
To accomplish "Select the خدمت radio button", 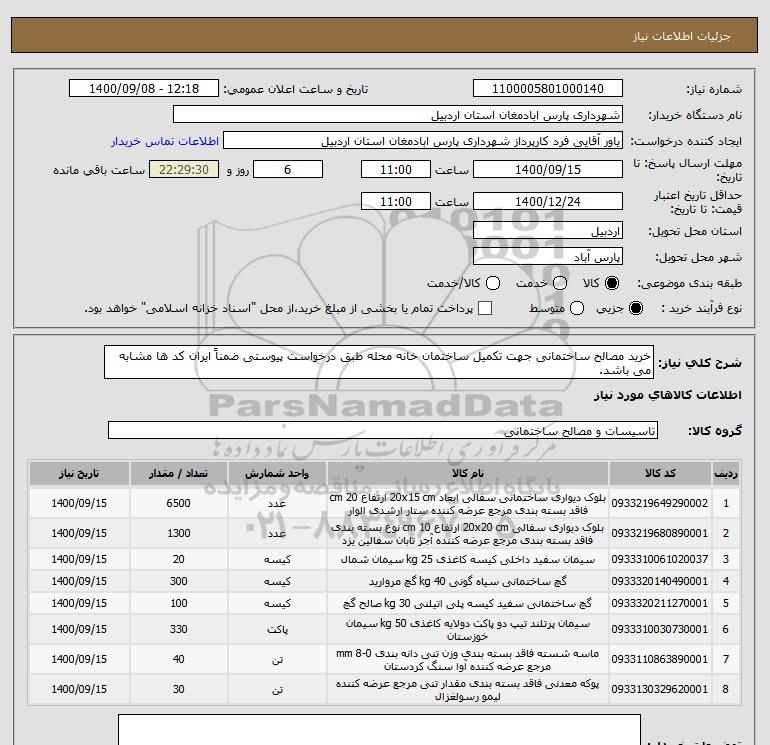I will click(x=560, y=283).
